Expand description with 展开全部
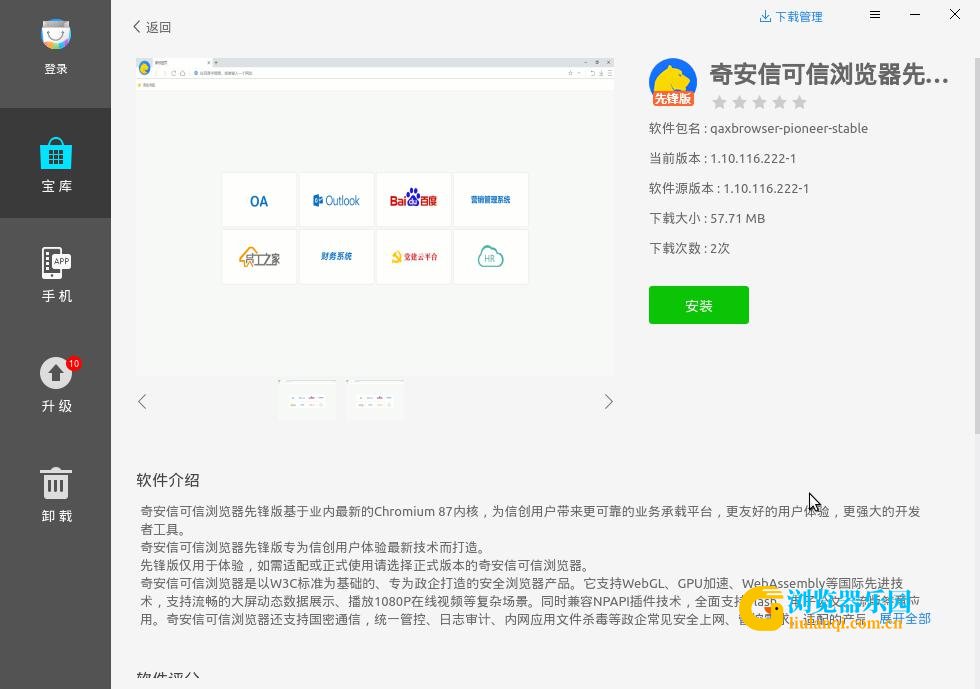The width and height of the screenshot is (980, 689). [904, 619]
